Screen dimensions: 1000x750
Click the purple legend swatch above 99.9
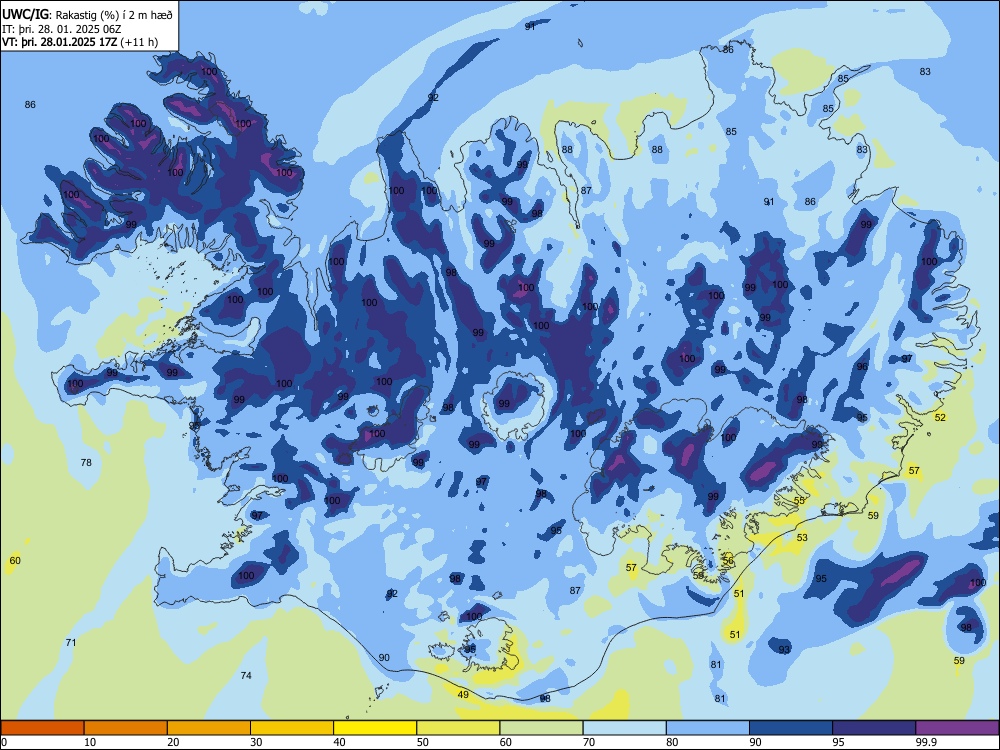click(x=957, y=728)
